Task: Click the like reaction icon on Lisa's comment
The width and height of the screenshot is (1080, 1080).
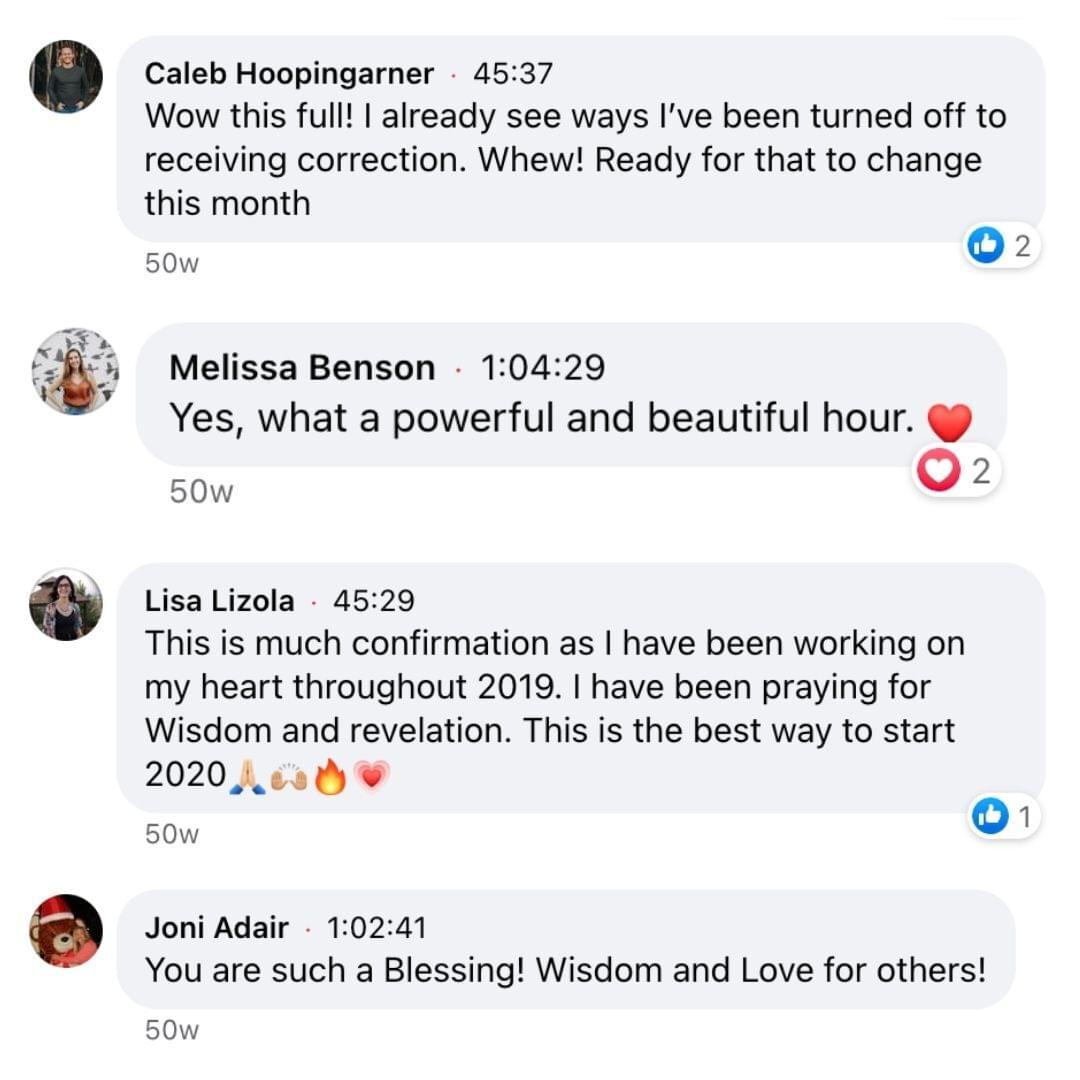Action: (x=989, y=817)
